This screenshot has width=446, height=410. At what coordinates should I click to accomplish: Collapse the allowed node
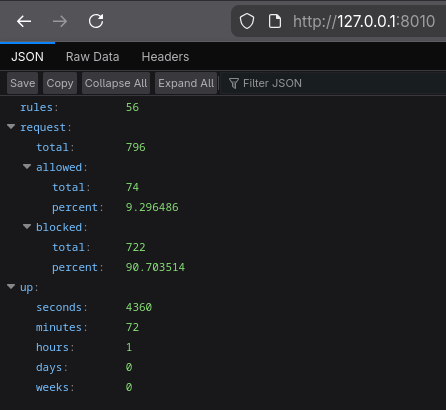tap(27, 167)
